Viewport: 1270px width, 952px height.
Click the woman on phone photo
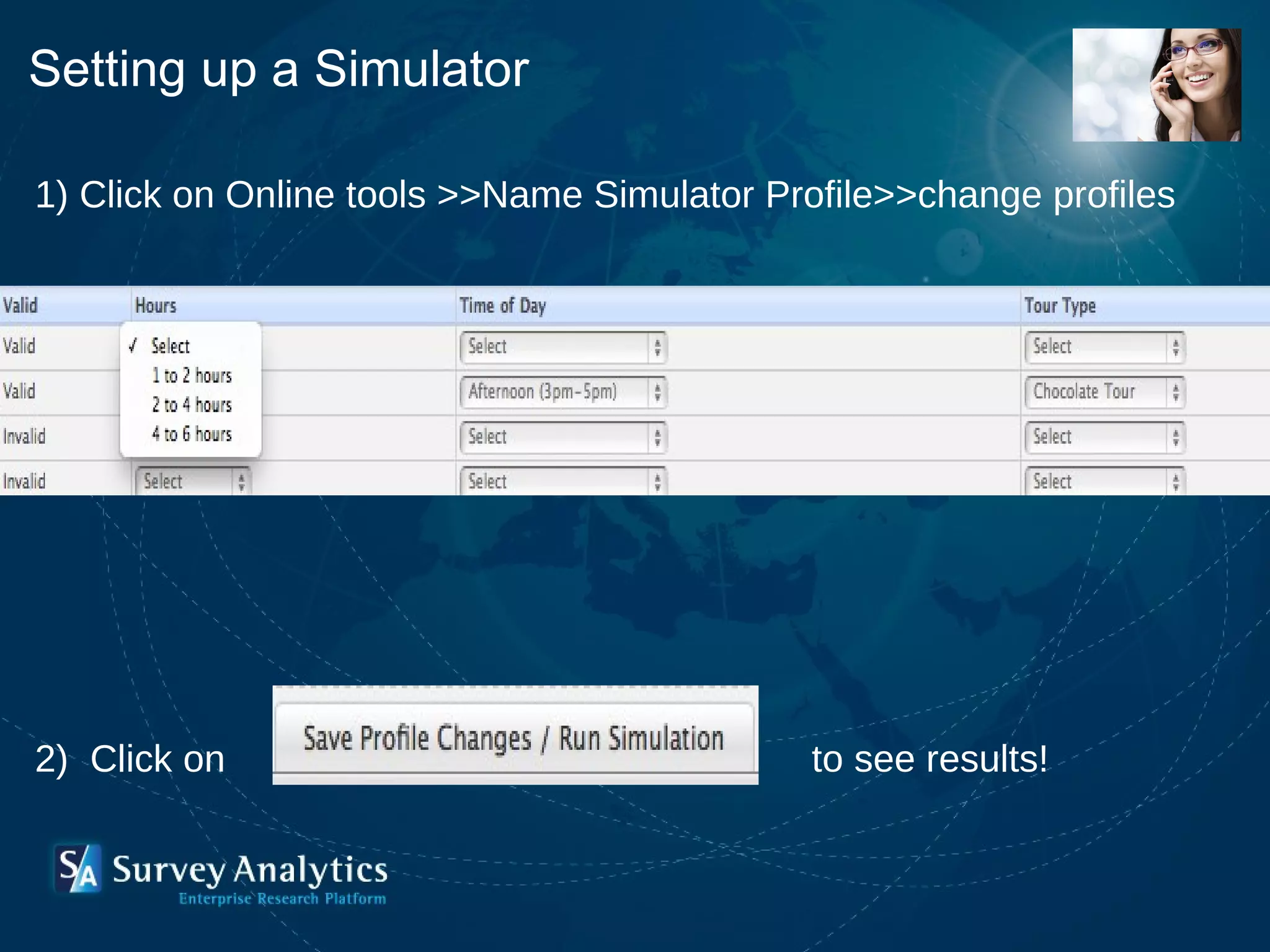[1157, 85]
